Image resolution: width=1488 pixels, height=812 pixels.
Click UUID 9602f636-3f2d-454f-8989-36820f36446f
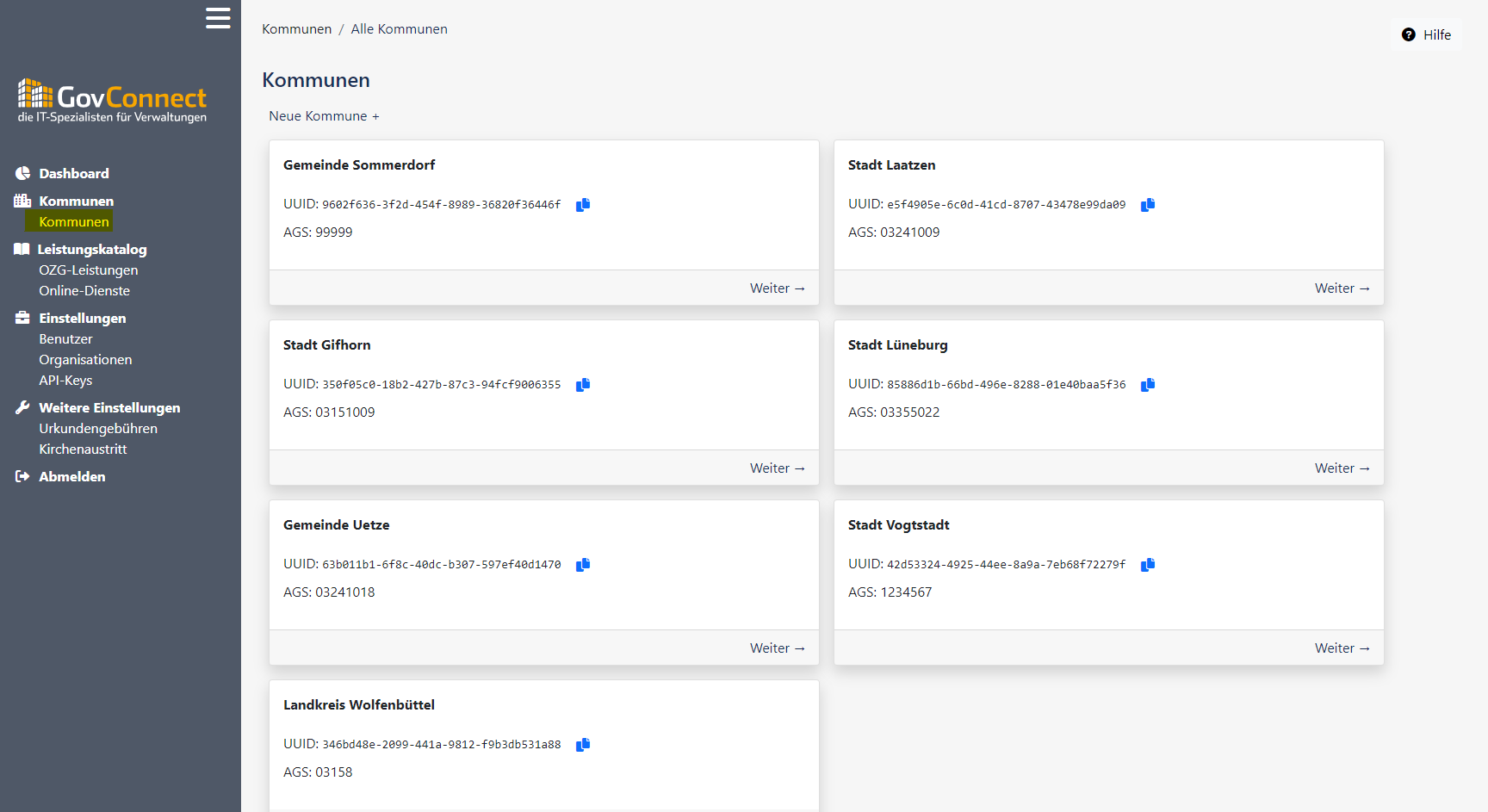[x=442, y=205]
